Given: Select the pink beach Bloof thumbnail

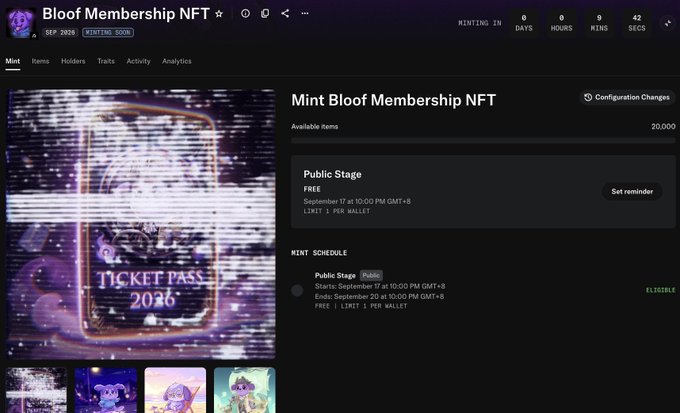Looking at the screenshot, I should (175, 390).
